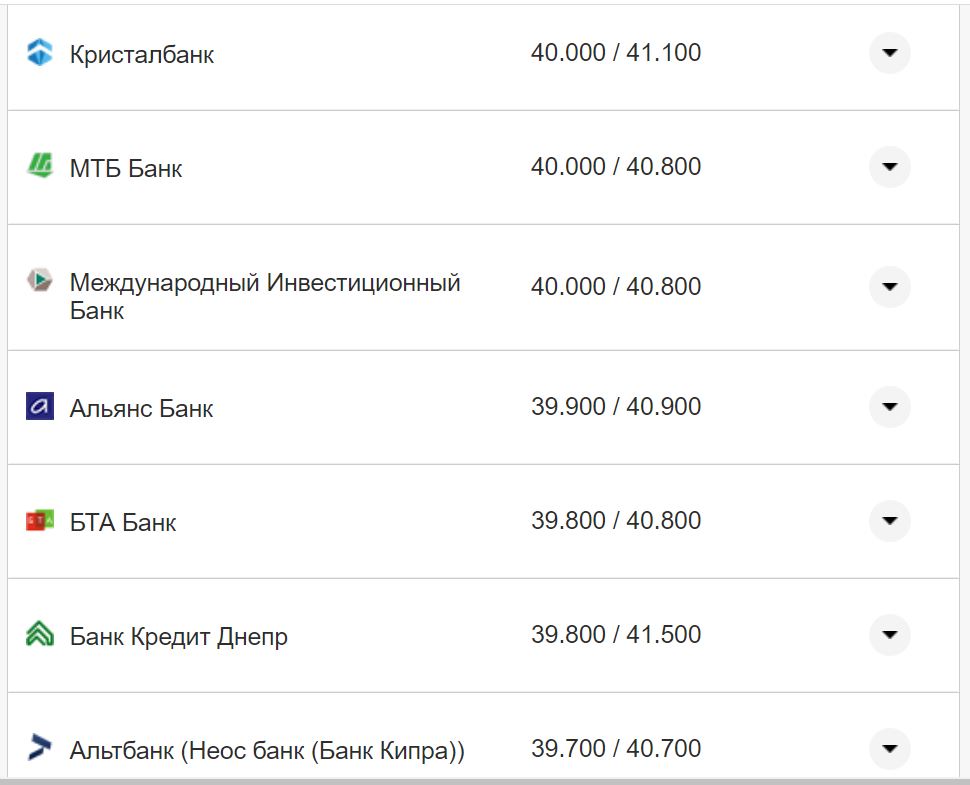Expand Международный Инвестиционный Банк row arrow
The image size is (970, 785).
tap(889, 287)
